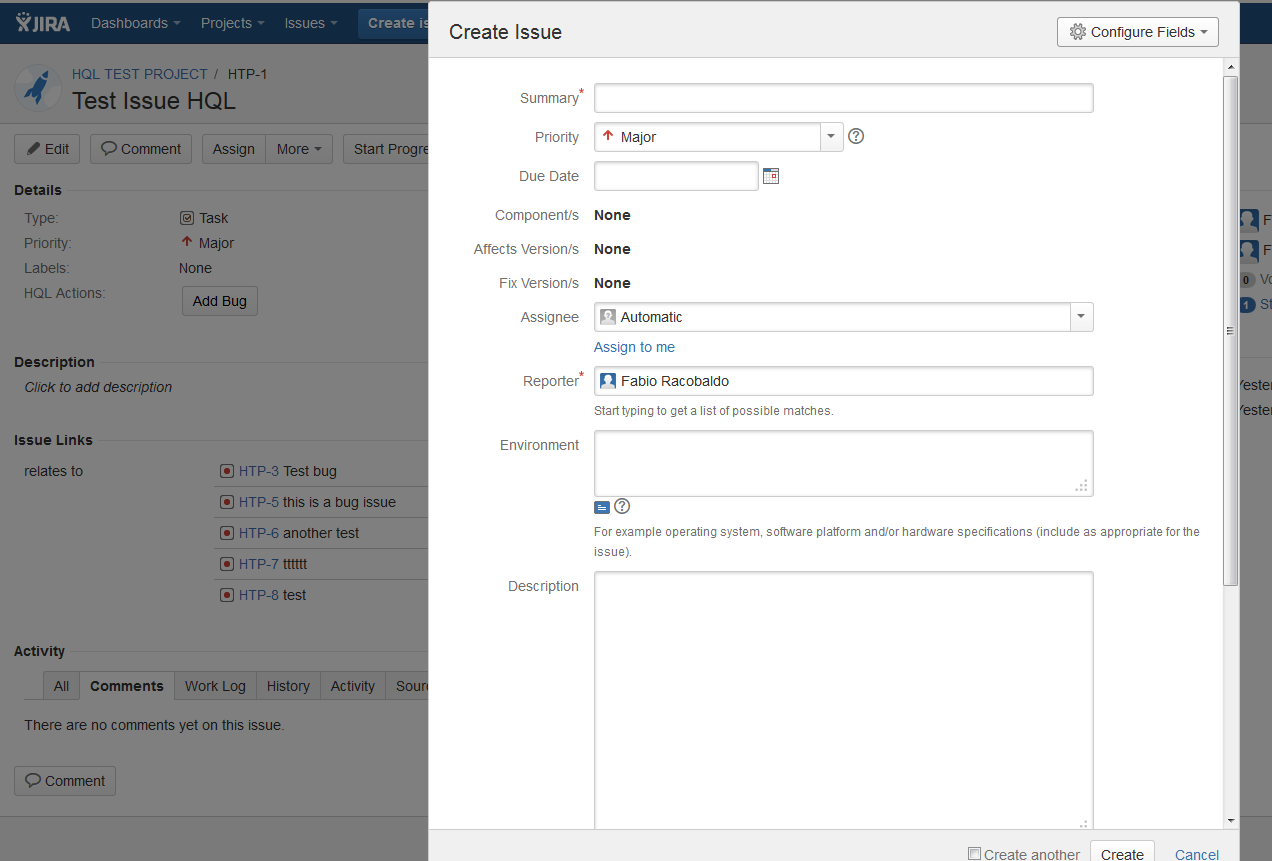
Task: Click the HQL Test Project rocket avatar
Action: (x=38, y=88)
